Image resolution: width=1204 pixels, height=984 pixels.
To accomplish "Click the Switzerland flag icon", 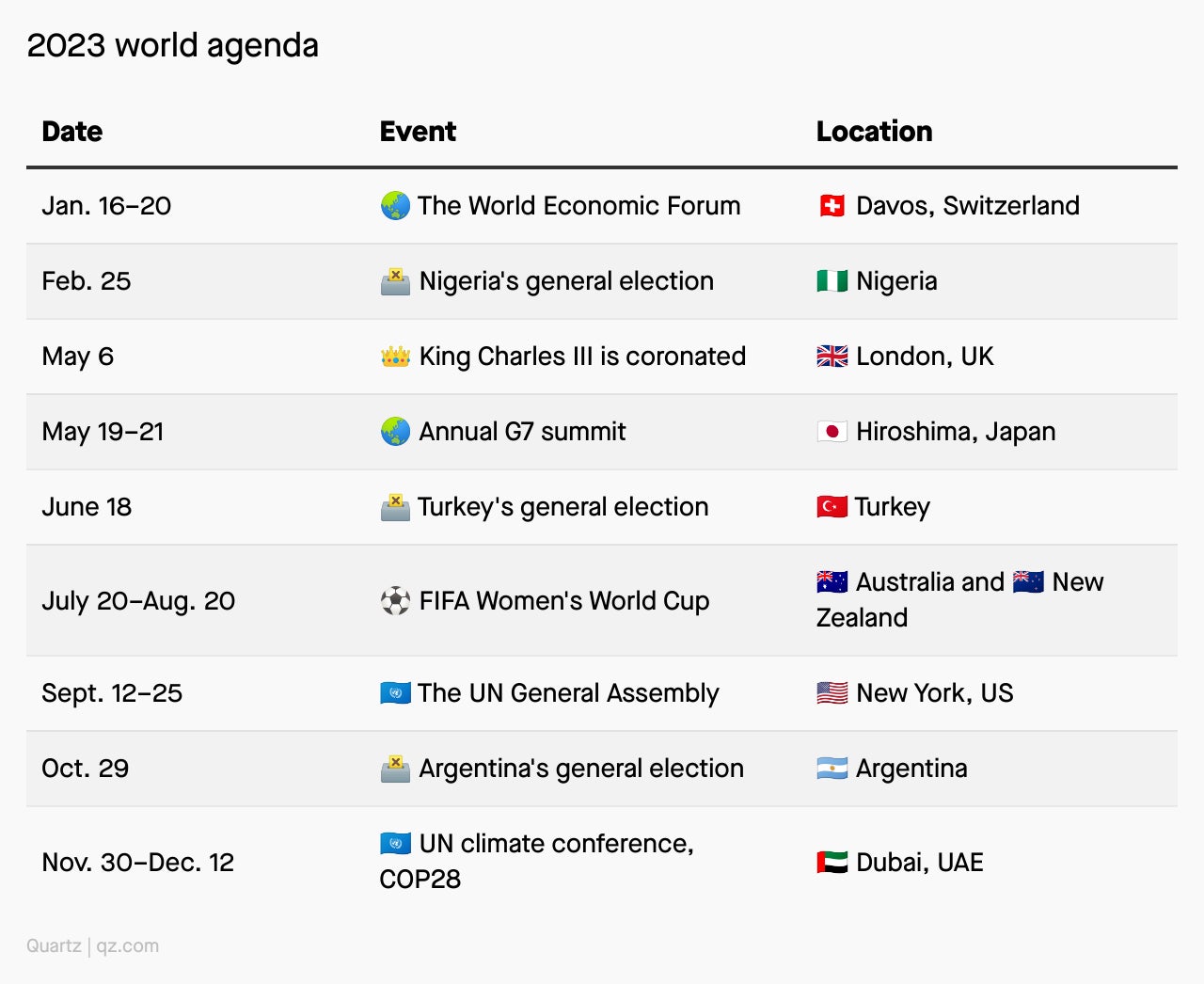I will click(x=832, y=205).
